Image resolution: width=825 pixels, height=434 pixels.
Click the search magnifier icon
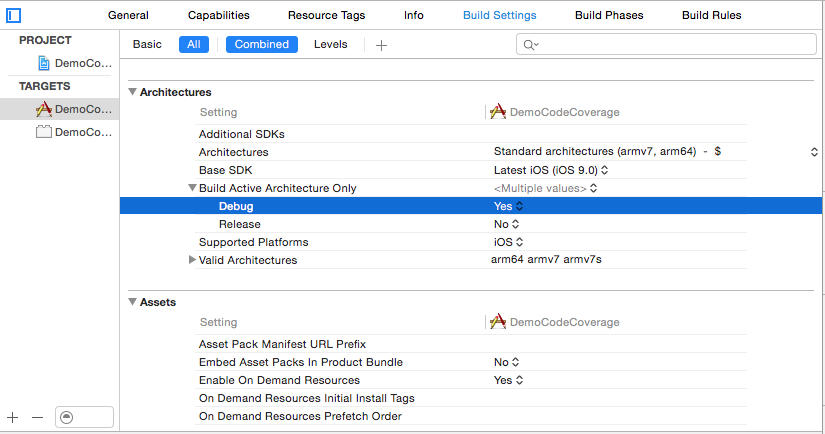[529, 45]
